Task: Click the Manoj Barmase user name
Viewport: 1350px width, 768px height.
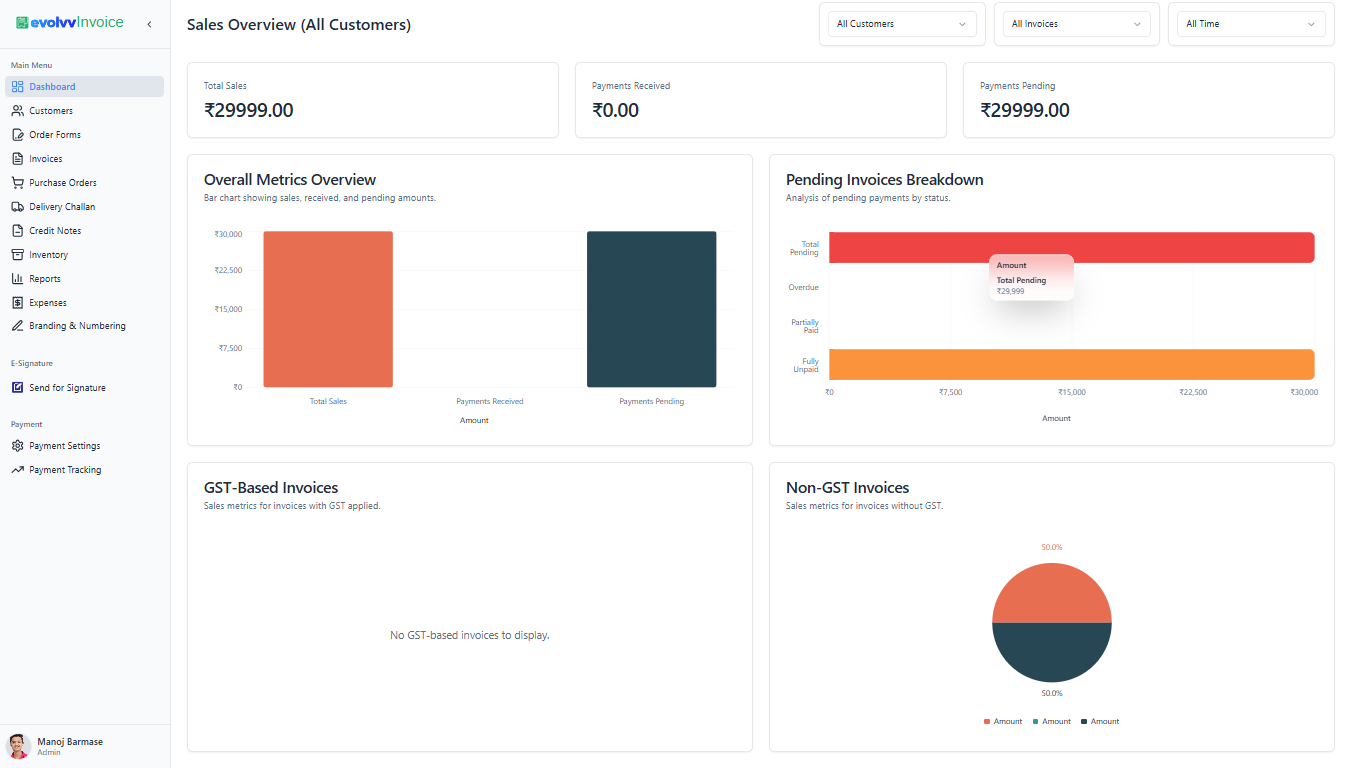Action: coord(70,742)
